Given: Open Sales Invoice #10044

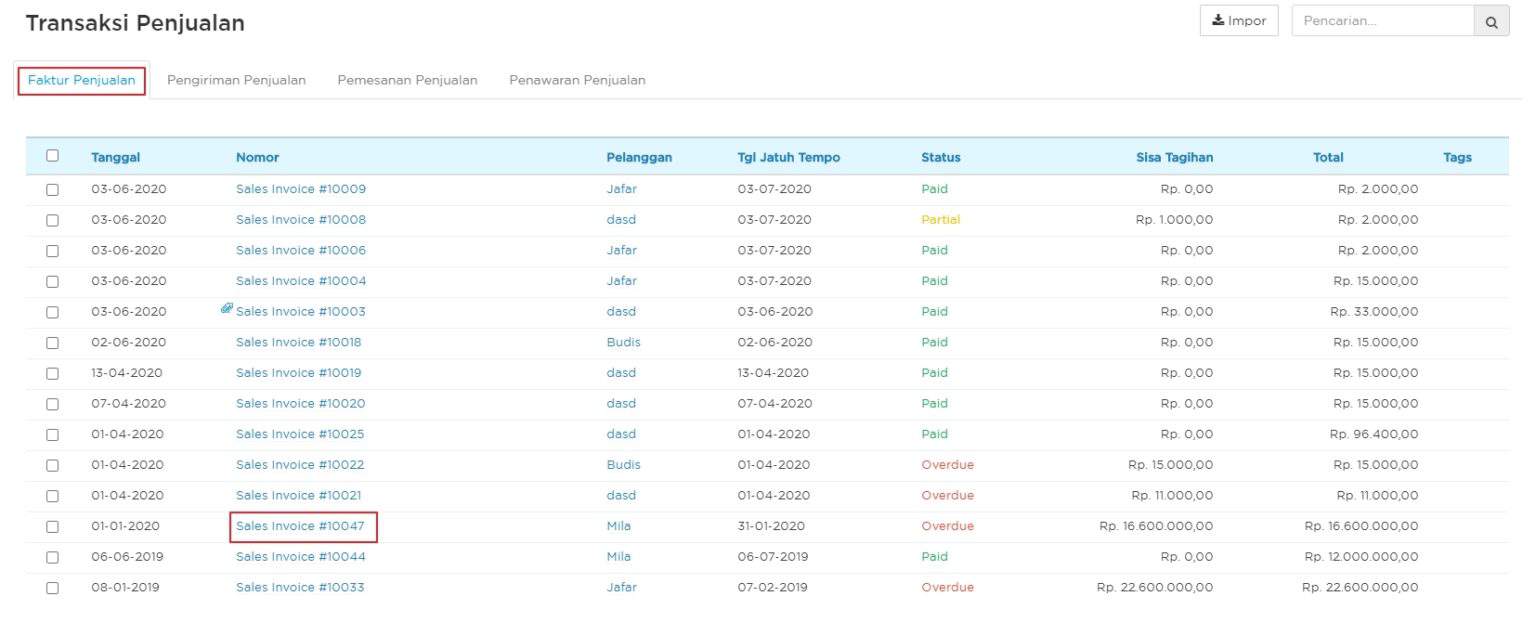Looking at the screenshot, I should pos(299,556).
